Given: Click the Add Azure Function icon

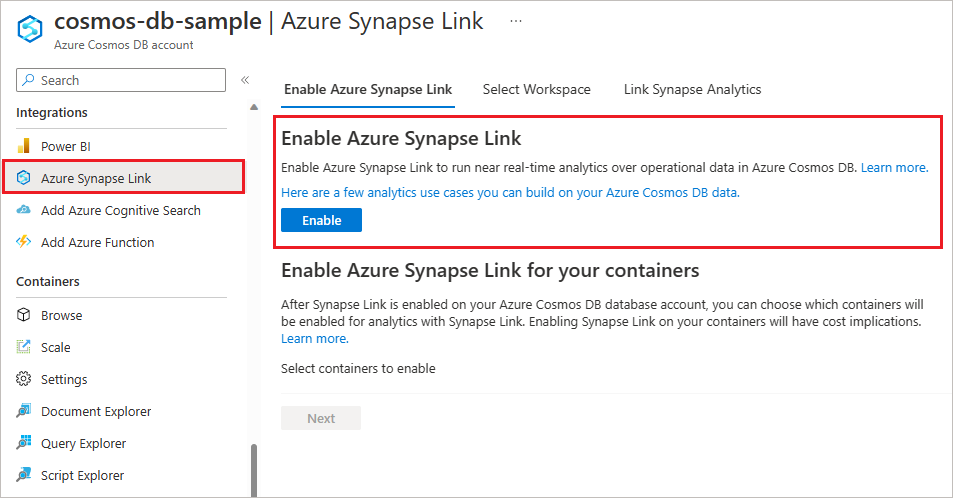Looking at the screenshot, I should 24,242.
